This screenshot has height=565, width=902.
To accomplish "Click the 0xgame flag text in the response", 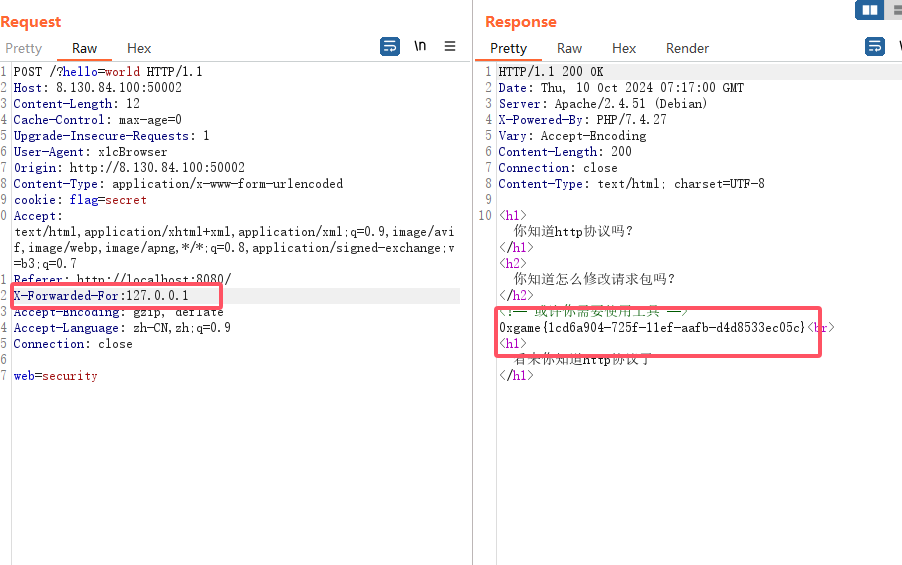I will pos(651,328).
